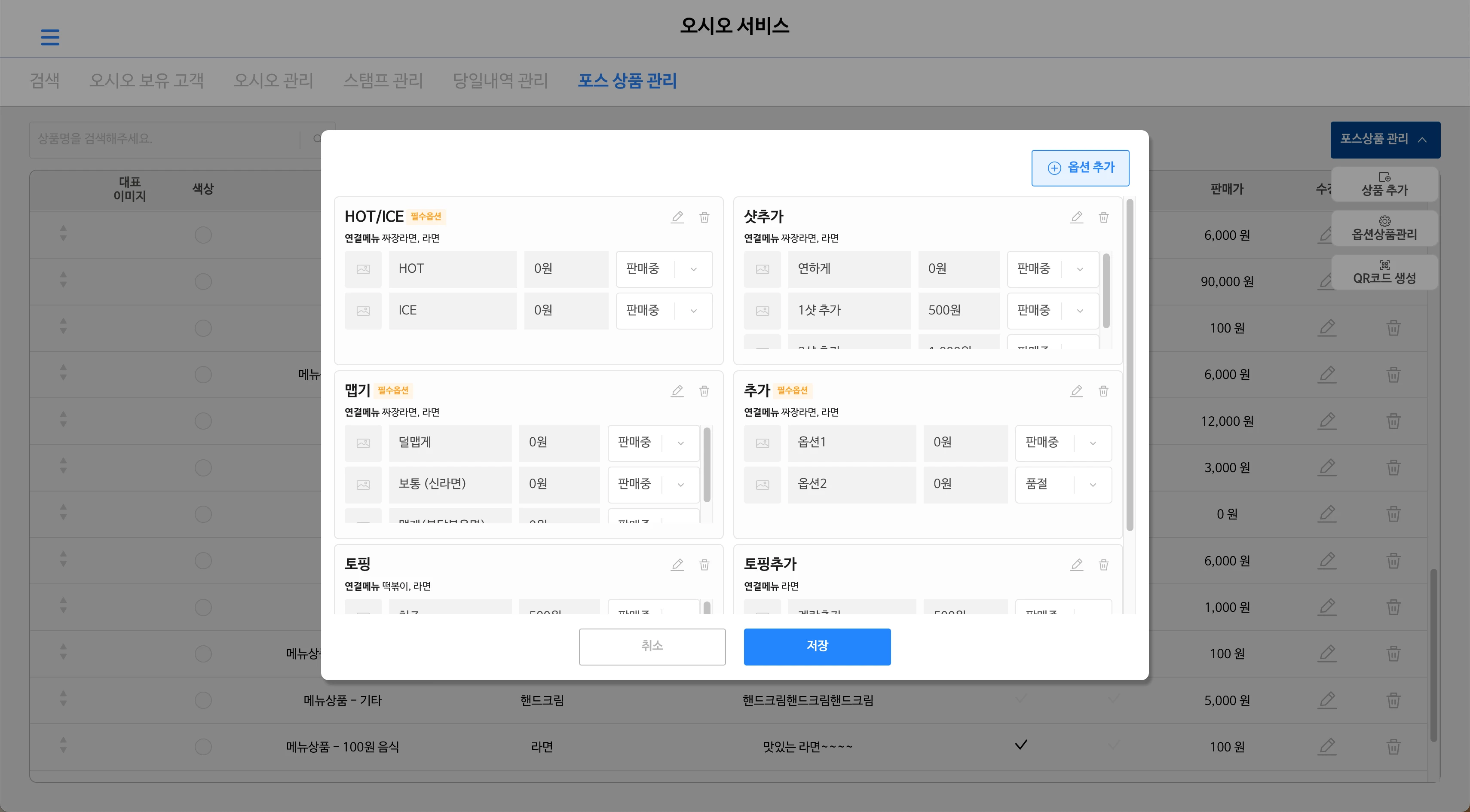Click image placeholder for 덜맵게 option

coord(363,443)
